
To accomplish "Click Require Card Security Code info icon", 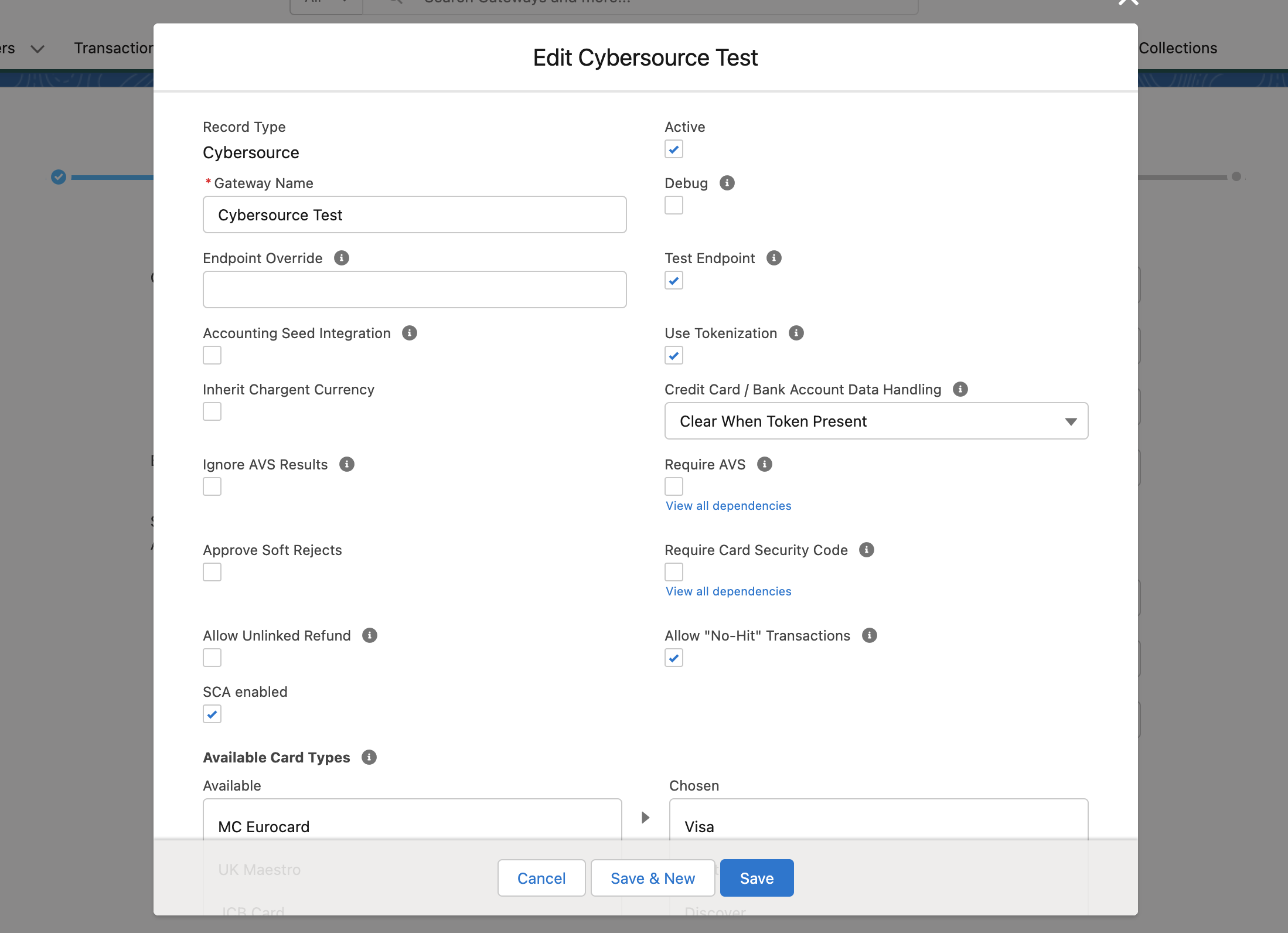I will (866, 550).
